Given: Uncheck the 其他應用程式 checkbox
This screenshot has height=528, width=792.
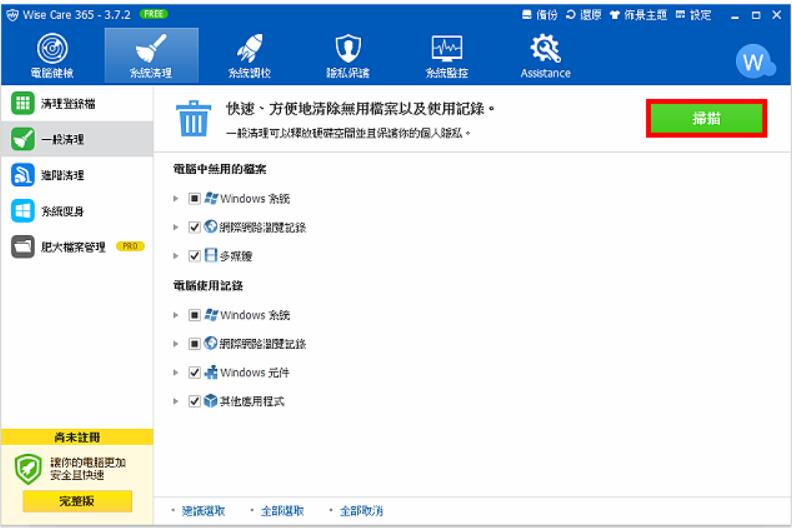Looking at the screenshot, I should 194,401.
